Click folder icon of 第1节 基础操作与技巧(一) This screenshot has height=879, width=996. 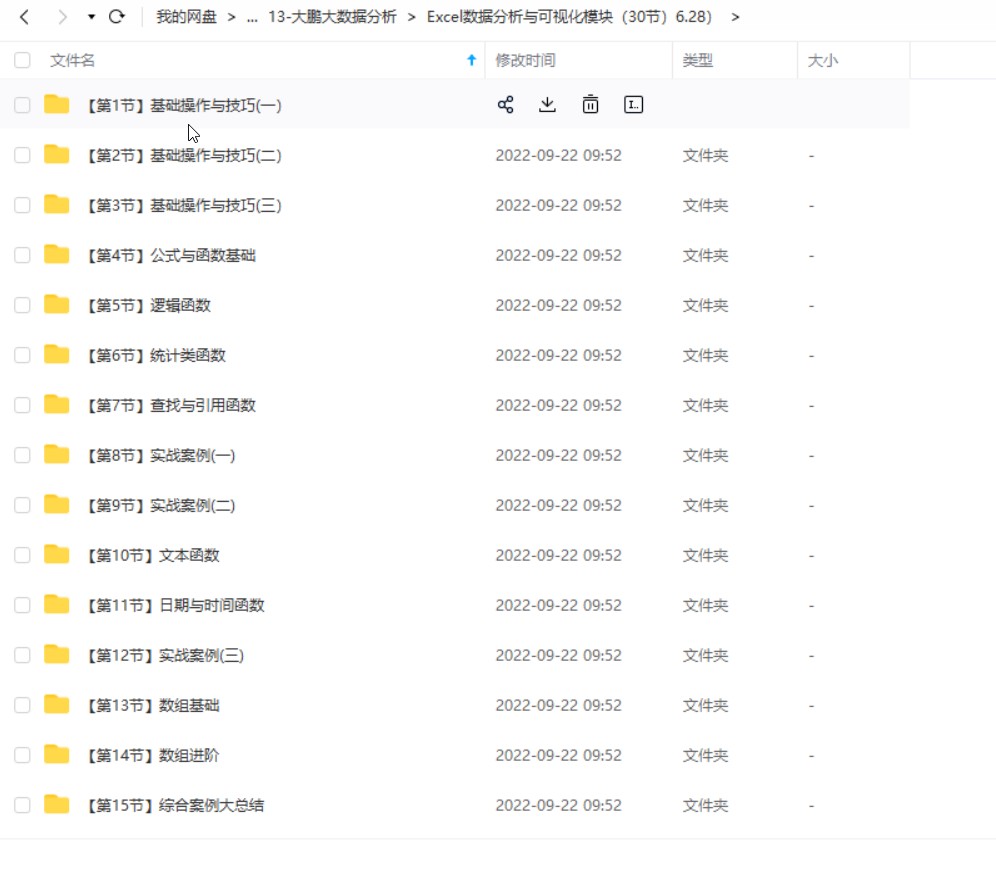57,104
